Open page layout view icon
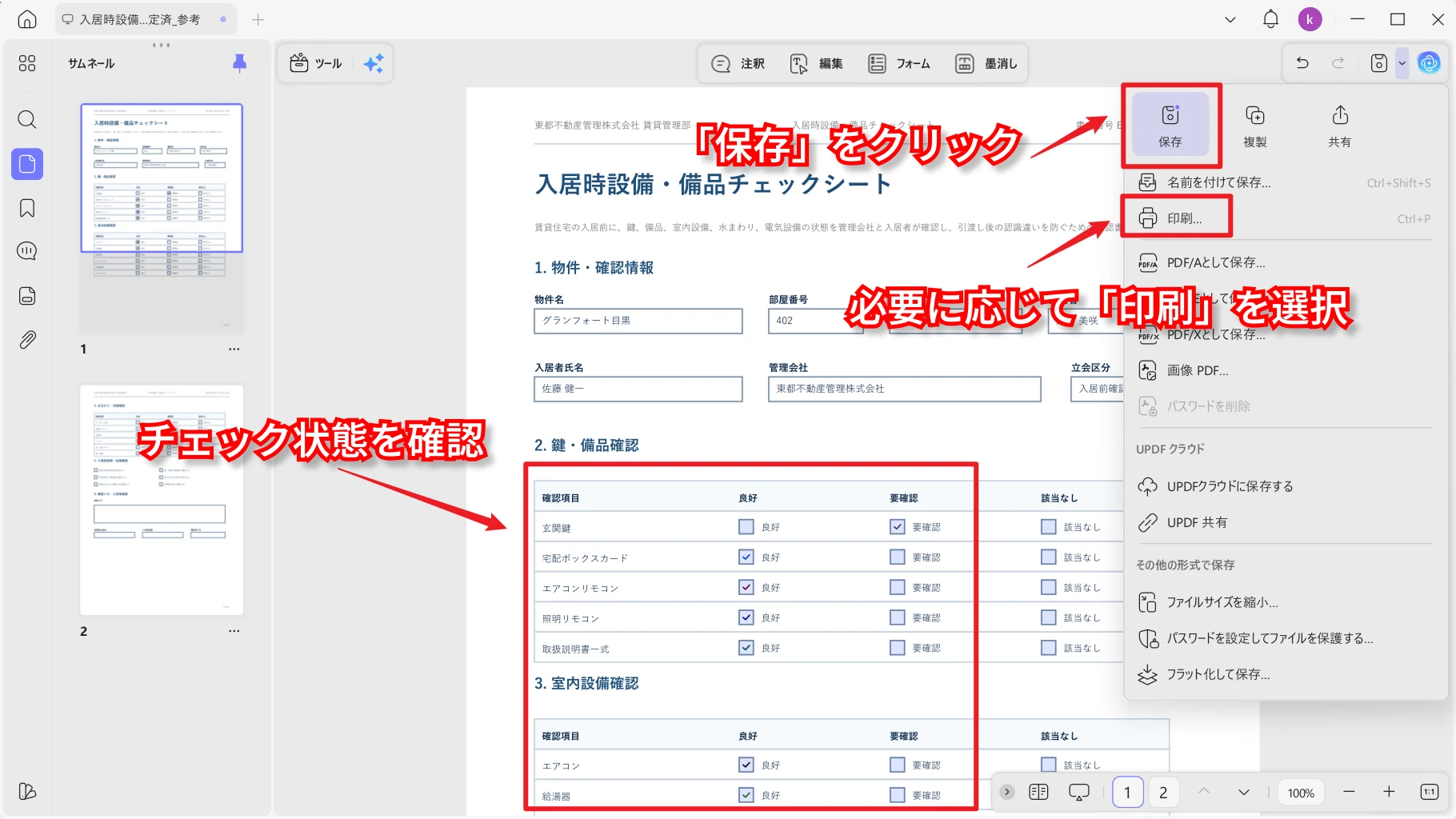Screen dimensions: 1456x819 coord(1038,792)
